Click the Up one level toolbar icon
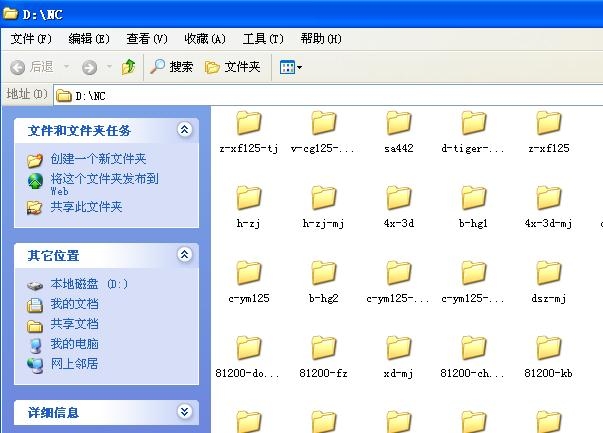 click(128, 67)
